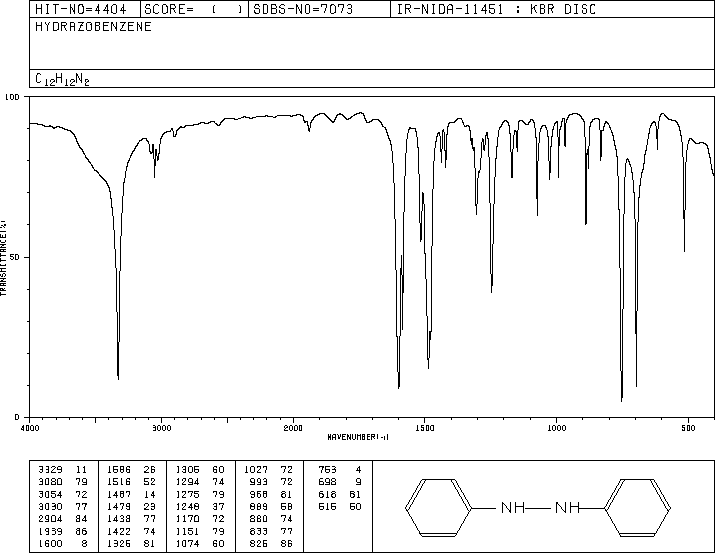Click peak value 1151 in the table
Image resolution: width=715 pixels, height=553 pixels.
(187, 532)
